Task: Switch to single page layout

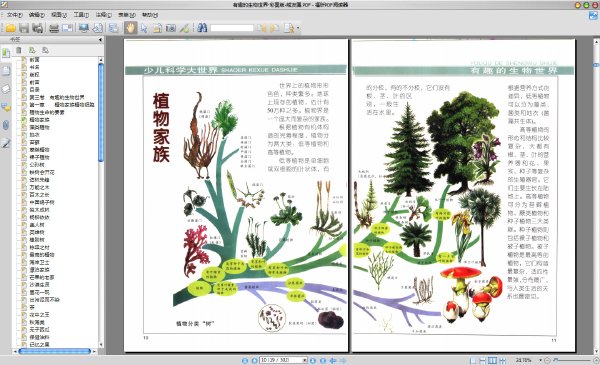Action: coord(473,360)
